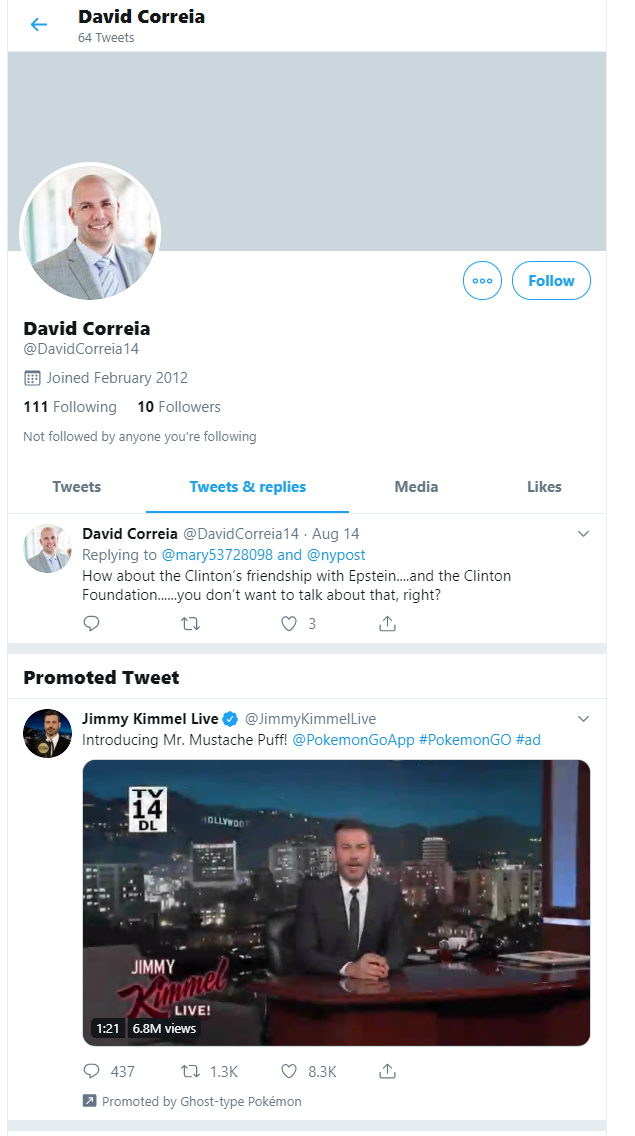Share David Correia's tweet
The width and height of the screenshot is (635, 1136).
coord(387,623)
